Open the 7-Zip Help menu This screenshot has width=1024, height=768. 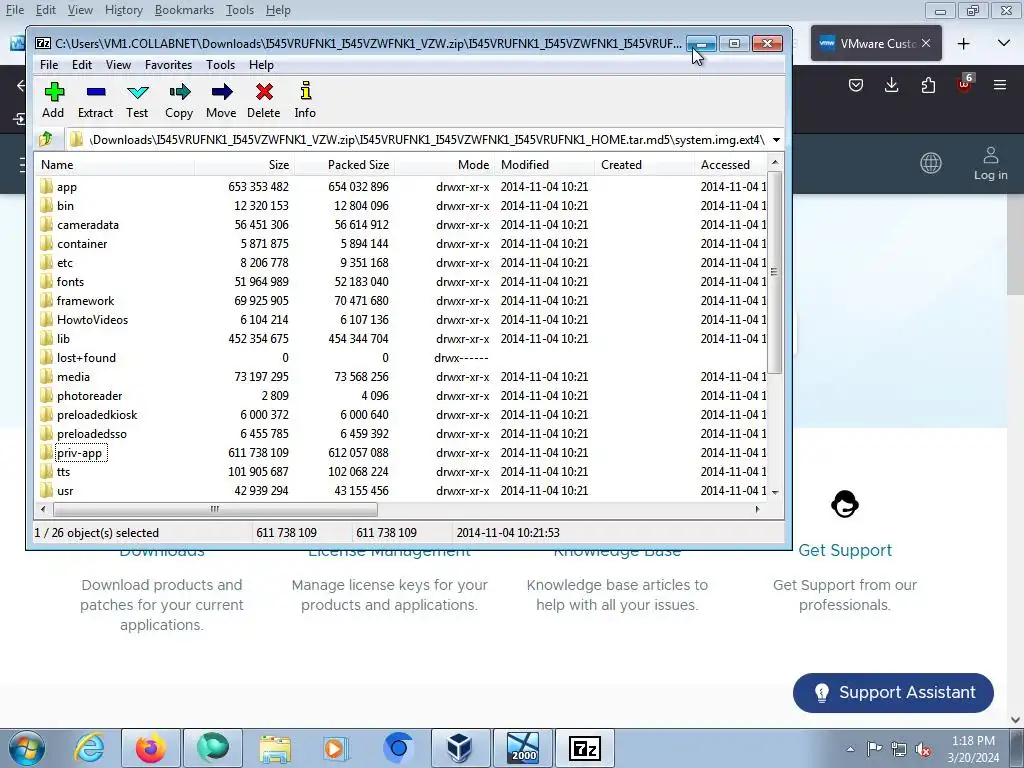261,65
